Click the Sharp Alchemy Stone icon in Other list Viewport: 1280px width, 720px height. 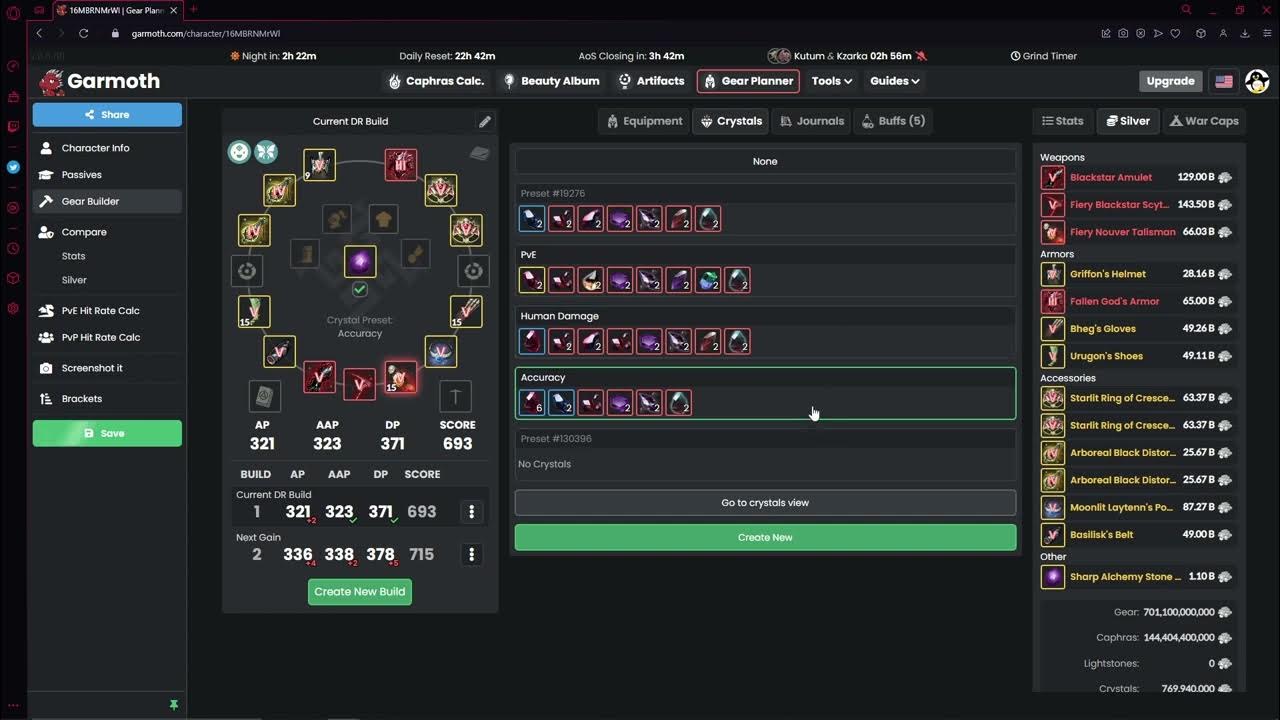tap(1053, 577)
